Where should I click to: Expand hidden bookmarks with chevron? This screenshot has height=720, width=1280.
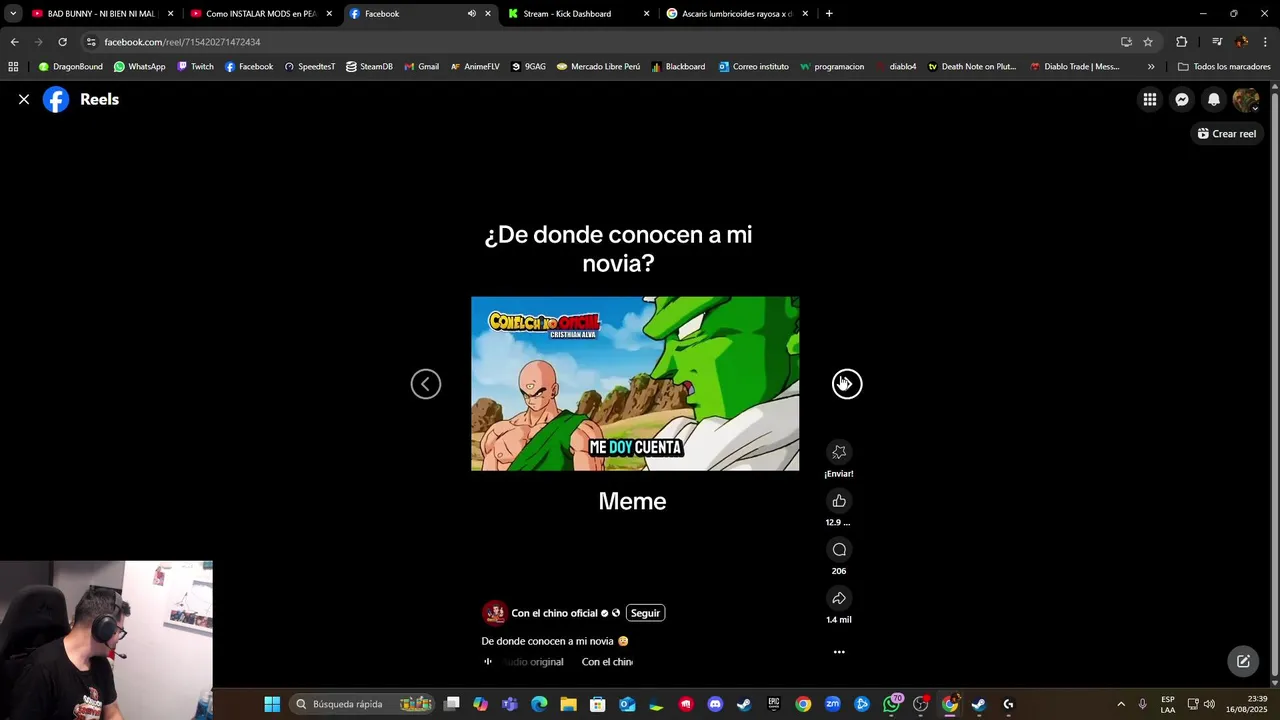[x=1151, y=67]
